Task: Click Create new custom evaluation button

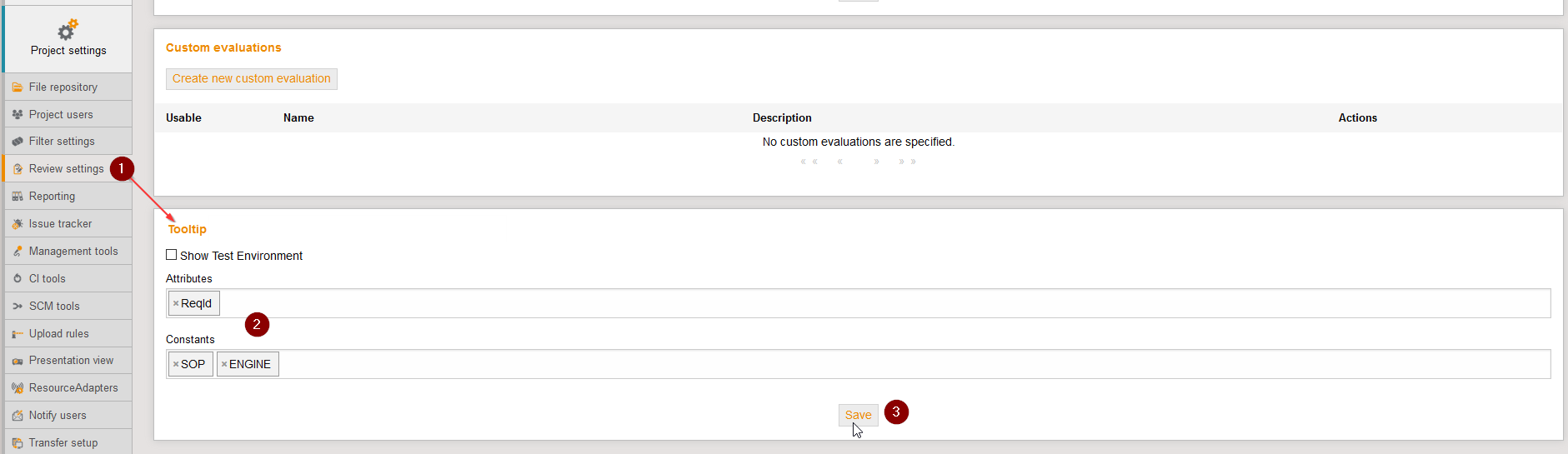Action: [252, 79]
